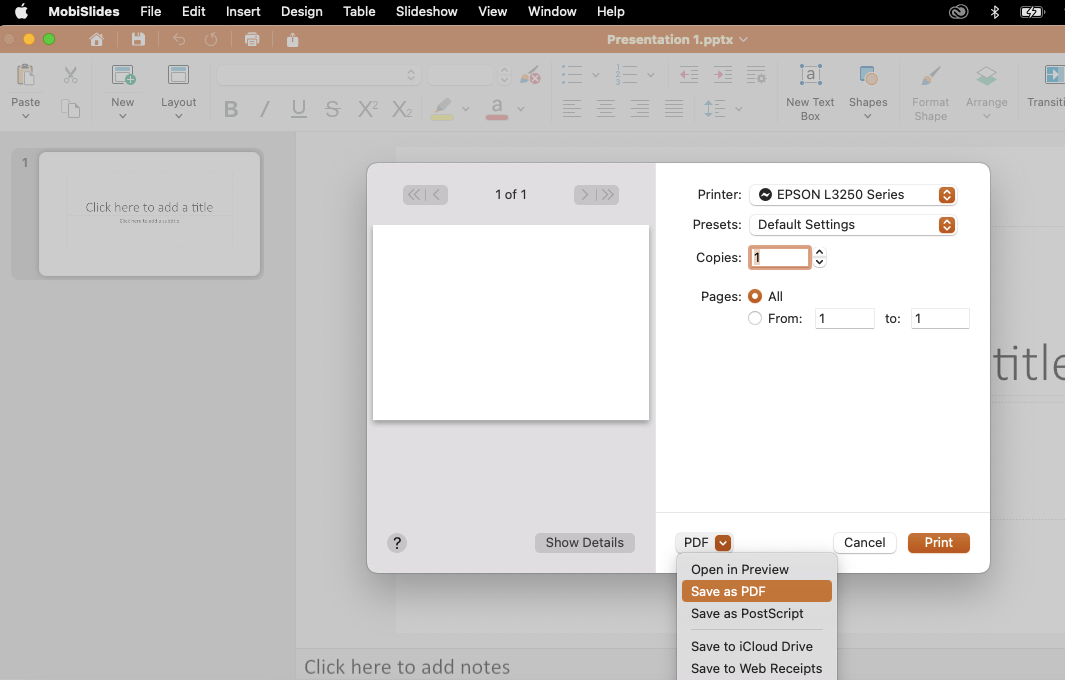Choose Save to Web Receipts
The height and width of the screenshot is (680, 1065).
pyautogui.click(x=757, y=668)
